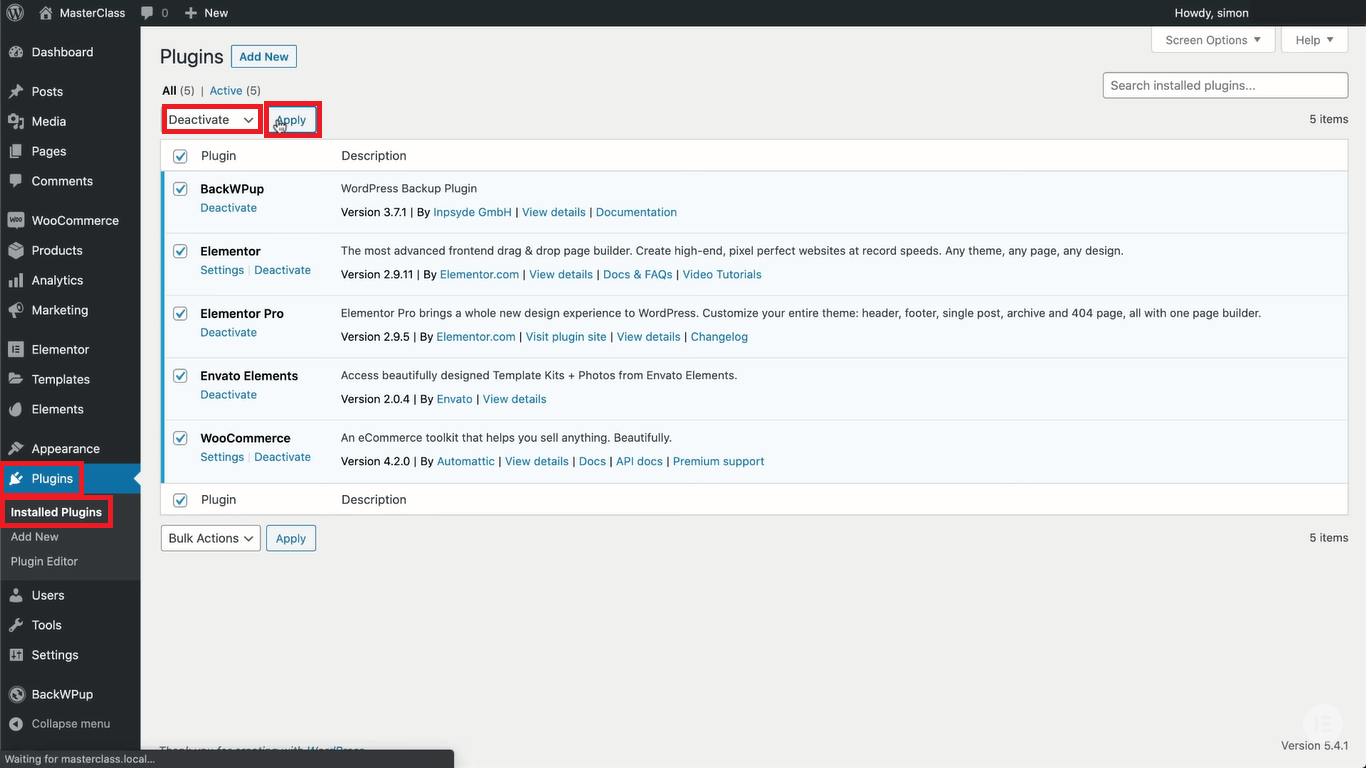
Task: Click the MasterClass home icon
Action: point(46,13)
